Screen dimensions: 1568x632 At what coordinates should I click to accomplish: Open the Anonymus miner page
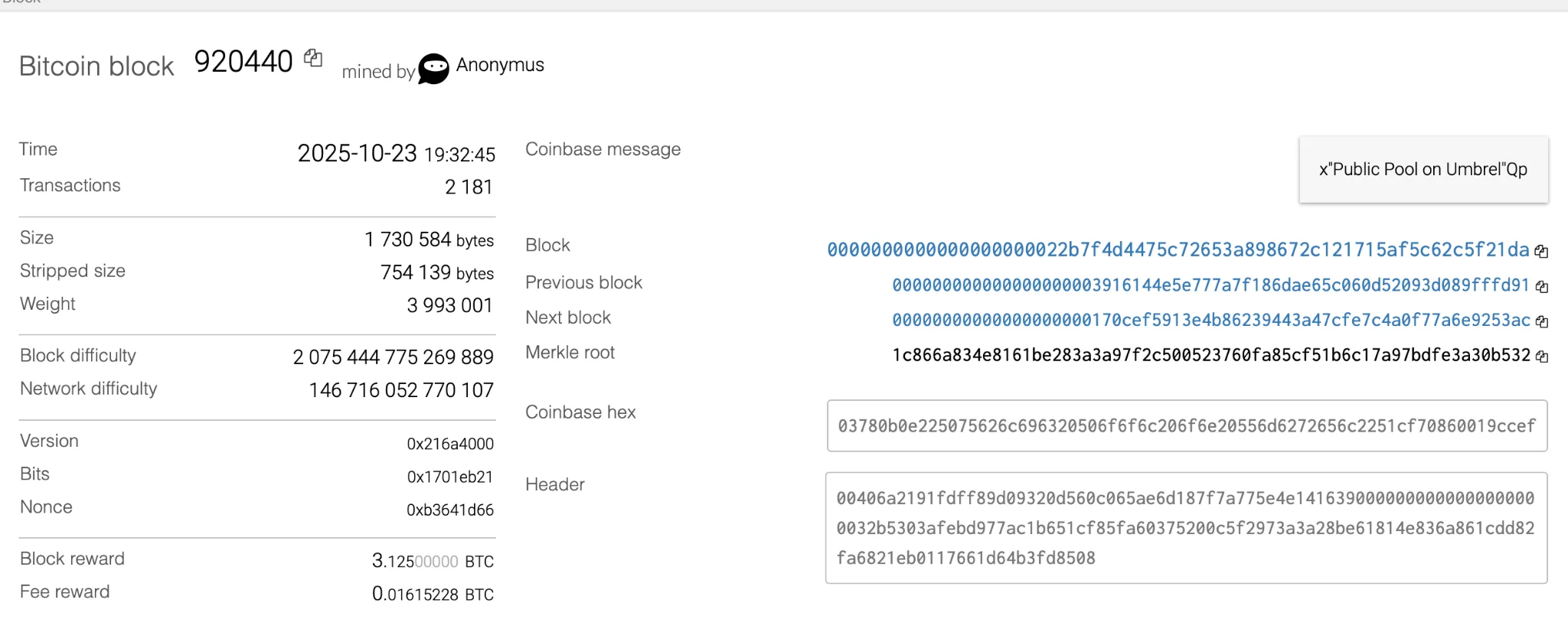pos(499,65)
